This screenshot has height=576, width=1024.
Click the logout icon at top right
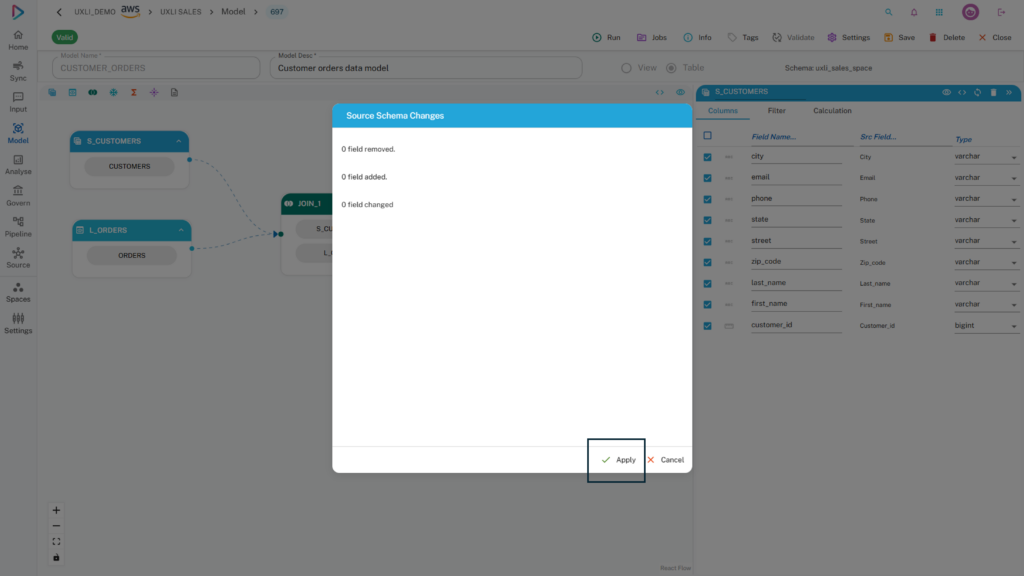click(x=1001, y=12)
